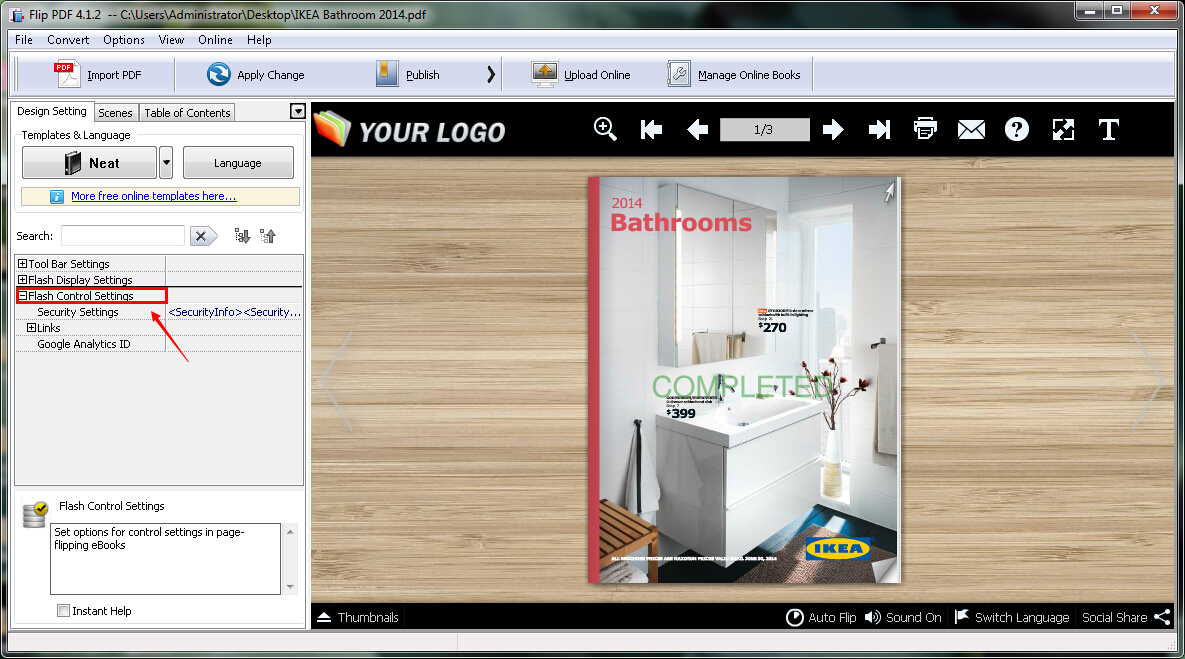
Task: Switch to the Scenes tab
Action: (115, 113)
